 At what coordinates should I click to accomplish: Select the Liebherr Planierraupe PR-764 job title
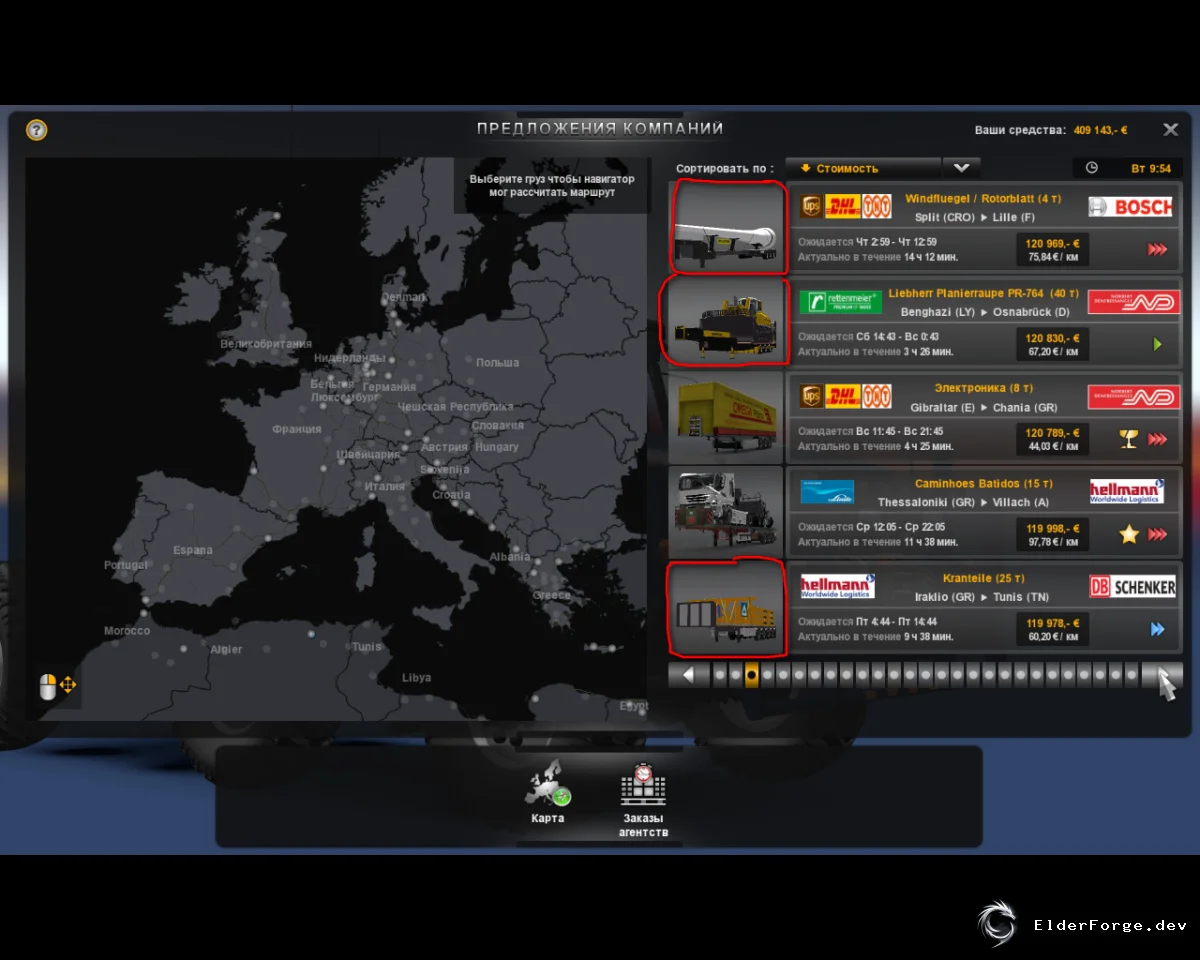(x=983, y=294)
